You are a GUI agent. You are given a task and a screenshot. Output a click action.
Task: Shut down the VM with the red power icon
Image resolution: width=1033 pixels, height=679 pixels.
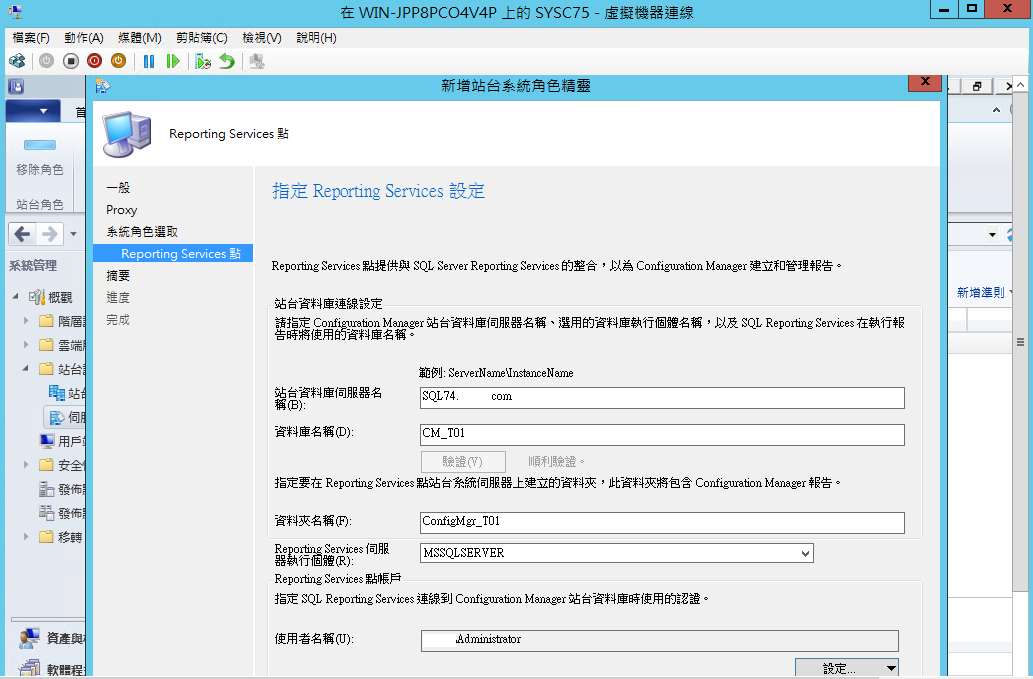pos(94,61)
